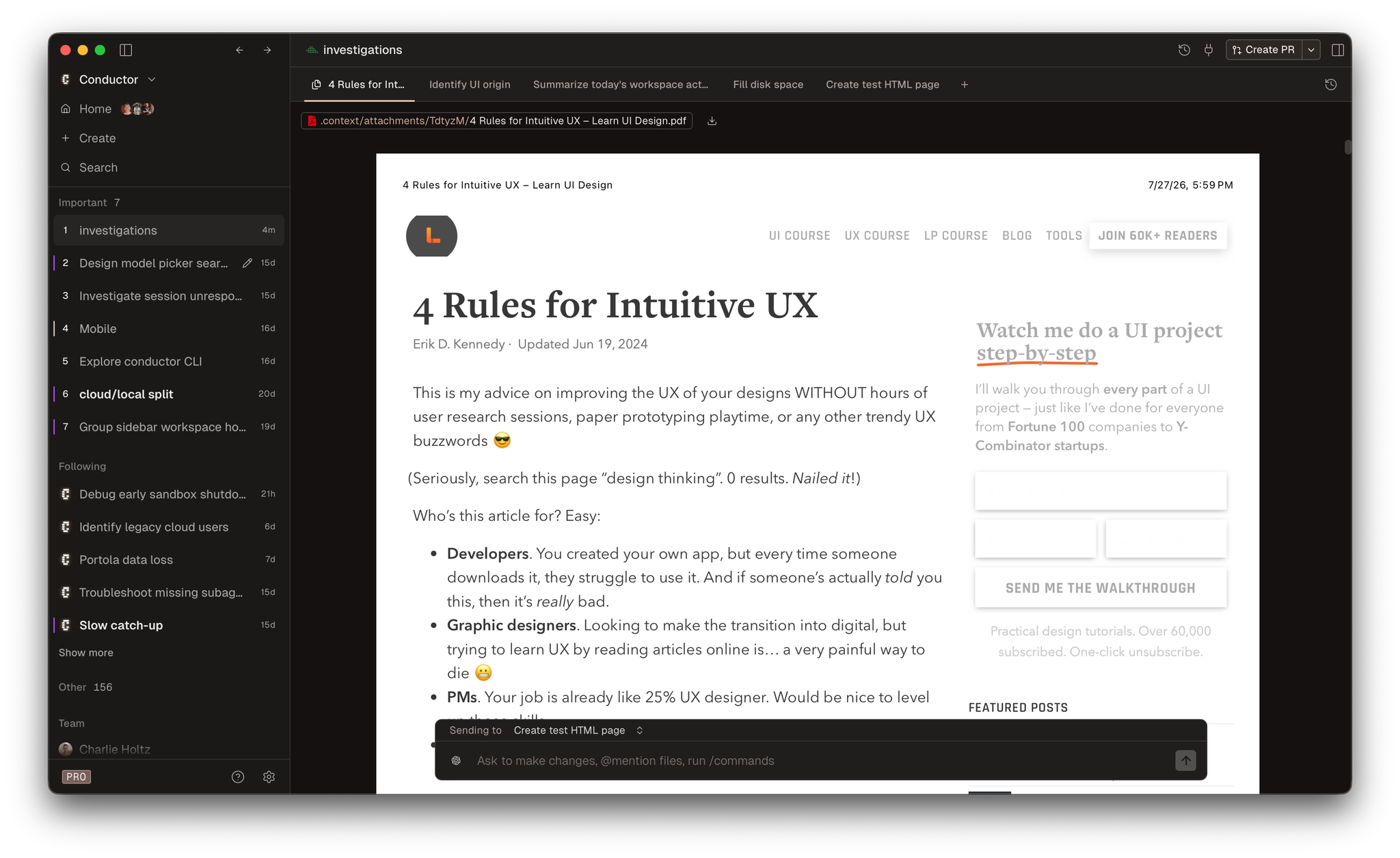Click the Learn UI Design logo

(431, 236)
